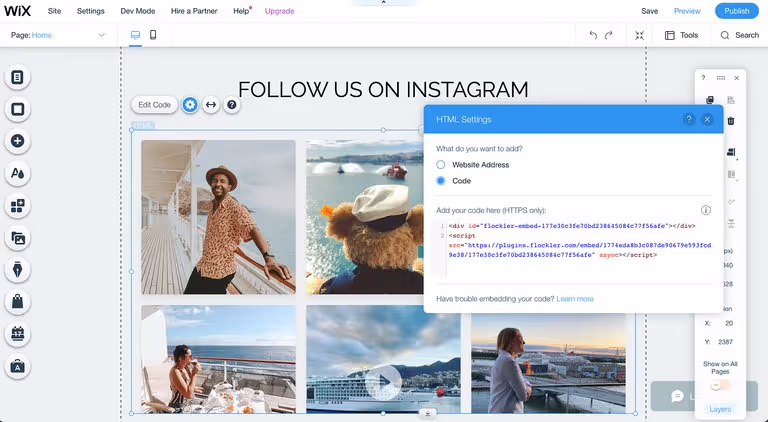Open the Menus & Pages panel in left sidebar
The height and width of the screenshot is (422, 768).
click(18, 77)
